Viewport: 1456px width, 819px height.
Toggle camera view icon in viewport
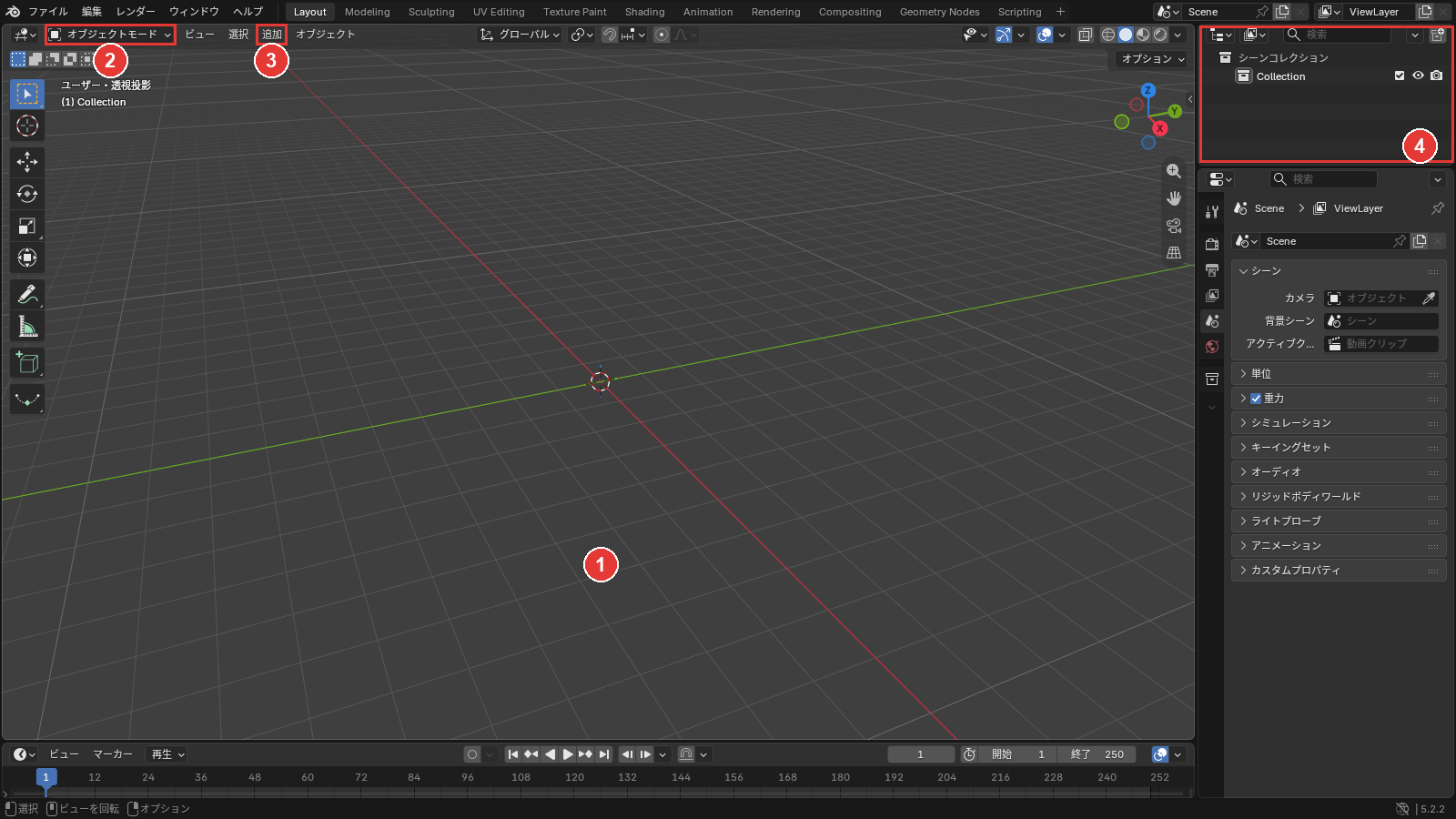coord(1174,226)
